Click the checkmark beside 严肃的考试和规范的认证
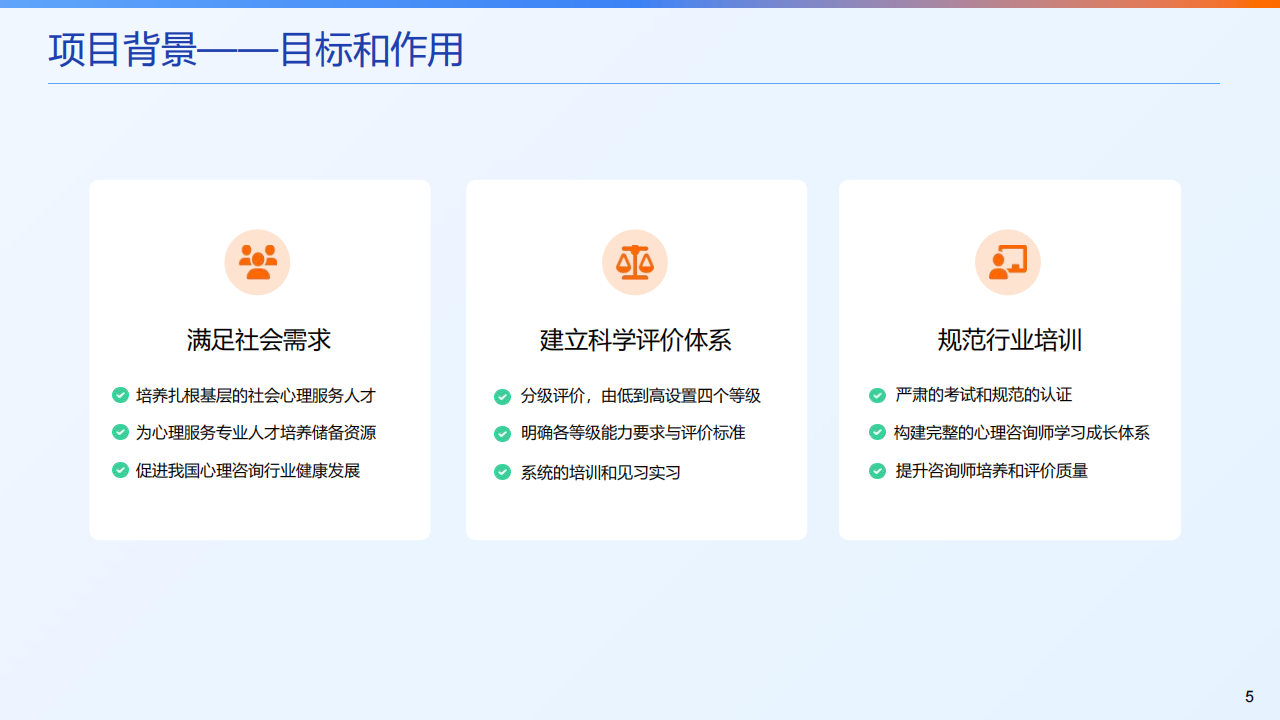Screen dimensions: 1280x720 point(877,396)
